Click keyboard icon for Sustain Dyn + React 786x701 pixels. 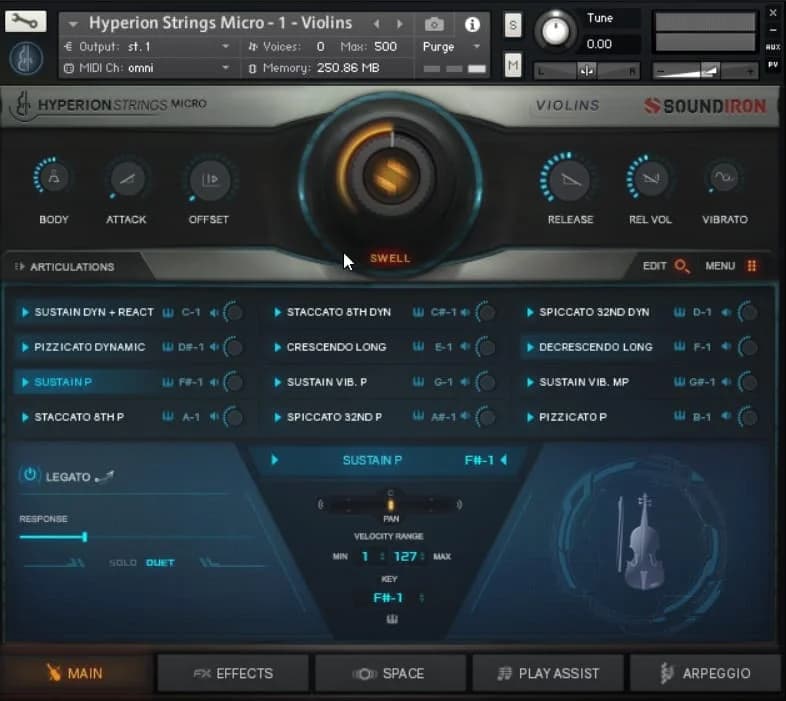coord(168,312)
